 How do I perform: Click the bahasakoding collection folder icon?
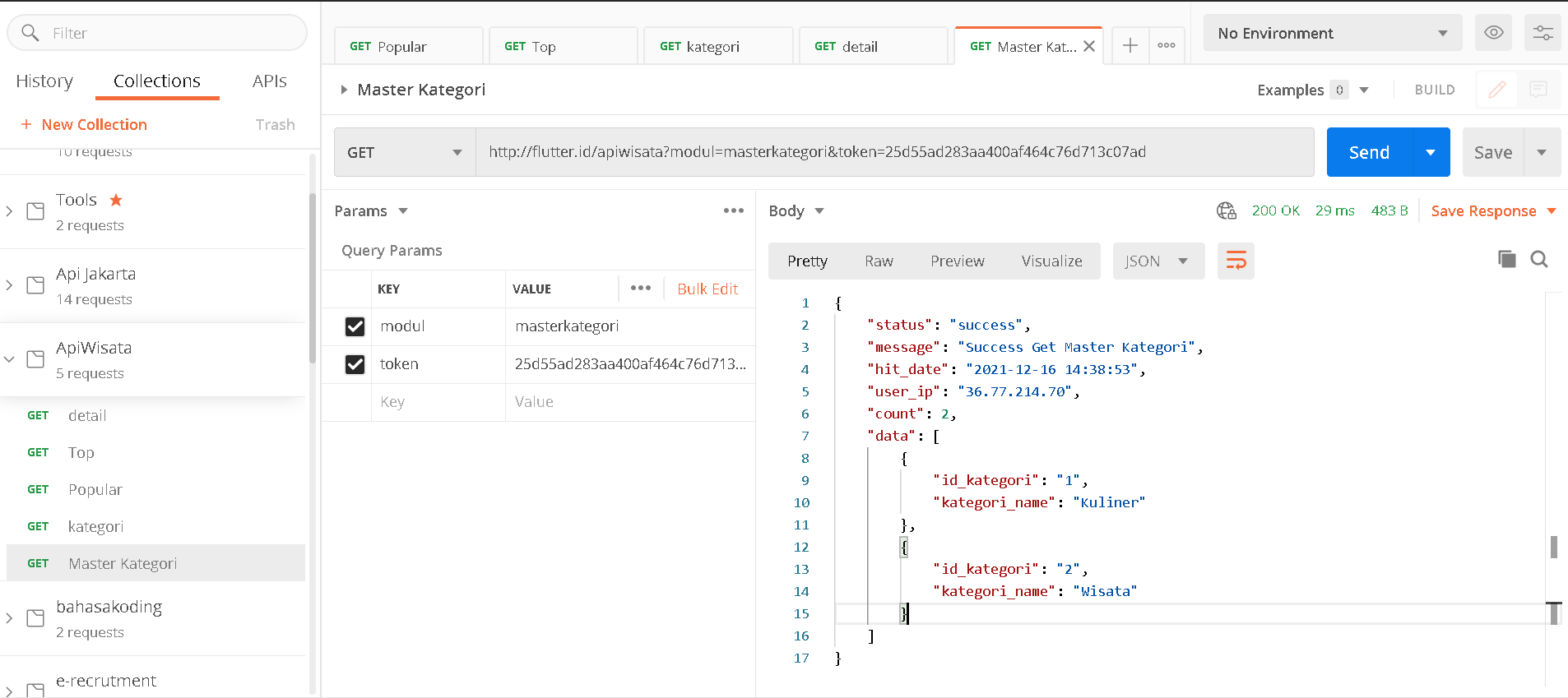[x=35, y=618]
